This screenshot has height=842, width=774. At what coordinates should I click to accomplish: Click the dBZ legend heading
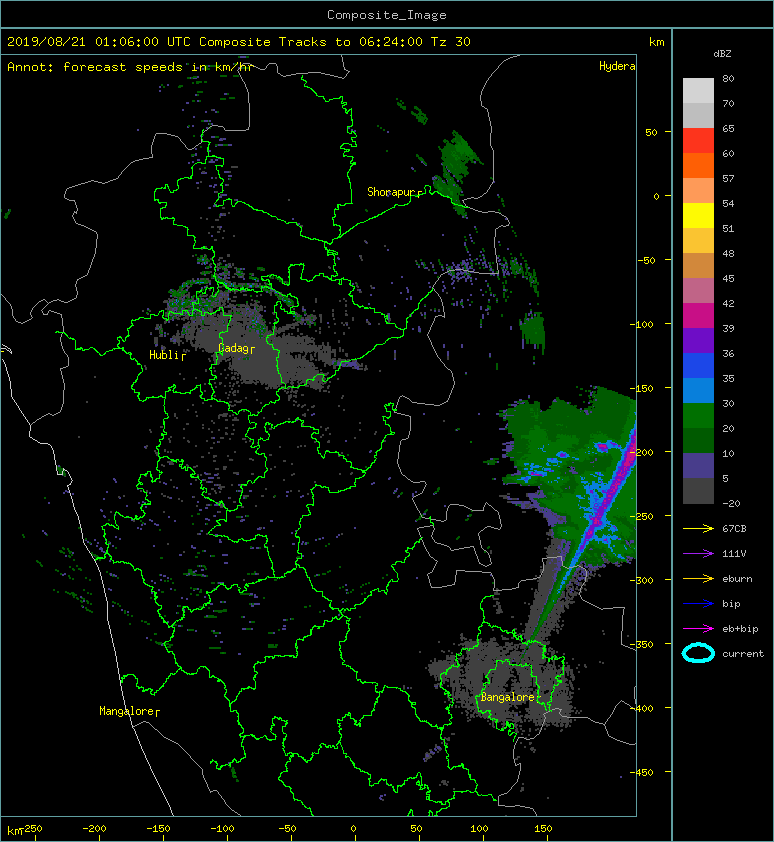722,54
